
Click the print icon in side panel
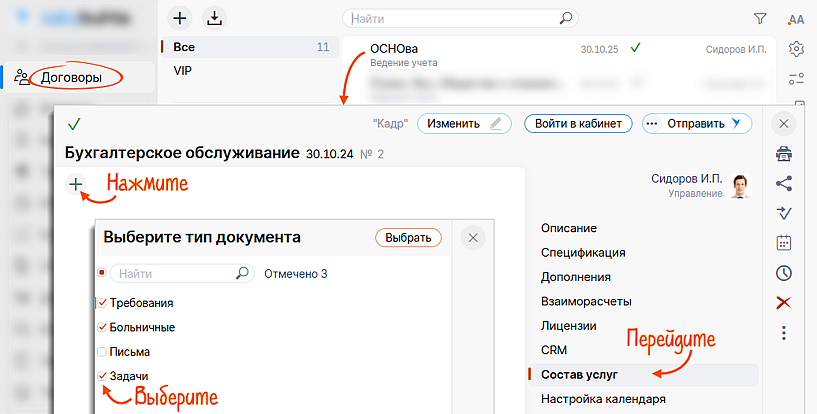pyautogui.click(x=785, y=153)
